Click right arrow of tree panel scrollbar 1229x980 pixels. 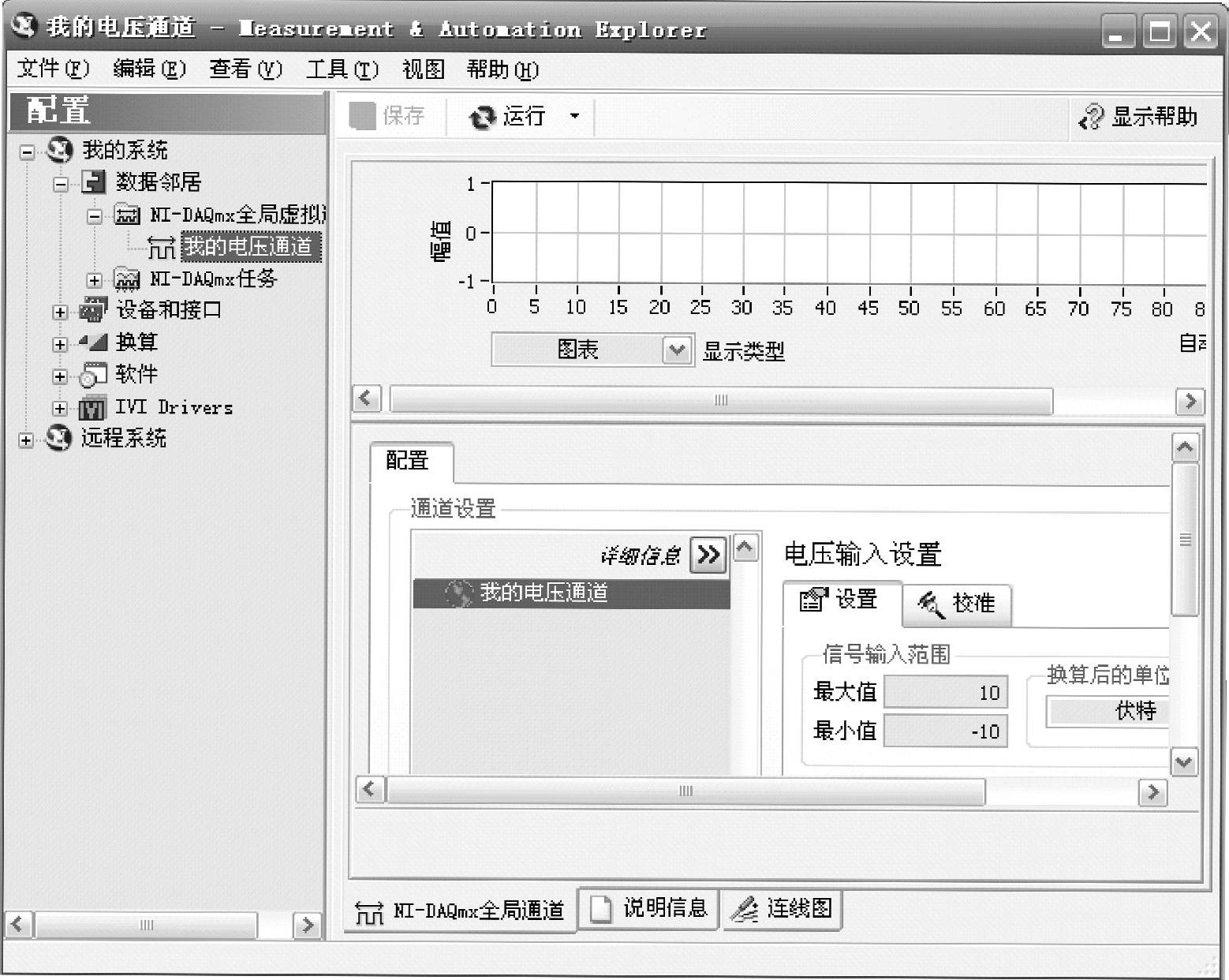[306, 925]
